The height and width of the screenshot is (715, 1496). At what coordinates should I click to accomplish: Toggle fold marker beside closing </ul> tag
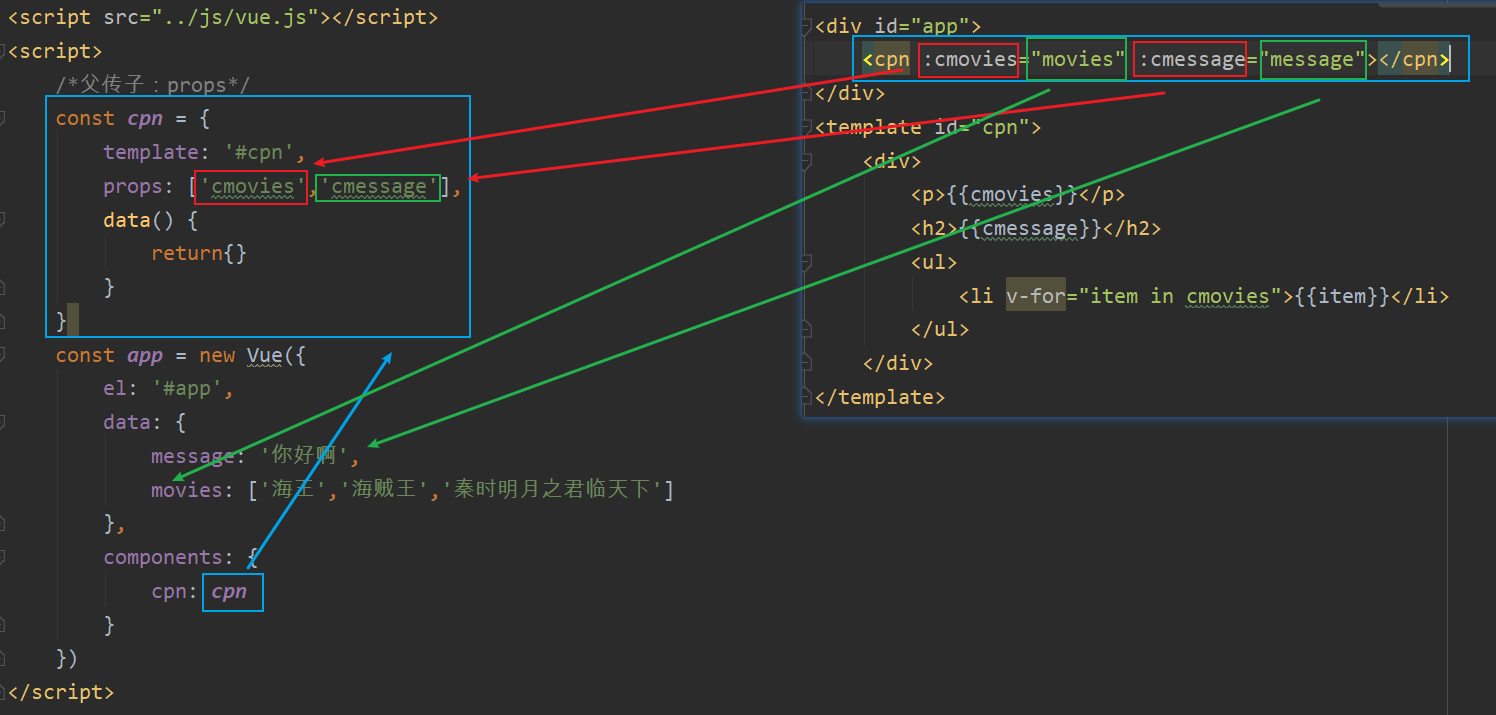[806, 329]
